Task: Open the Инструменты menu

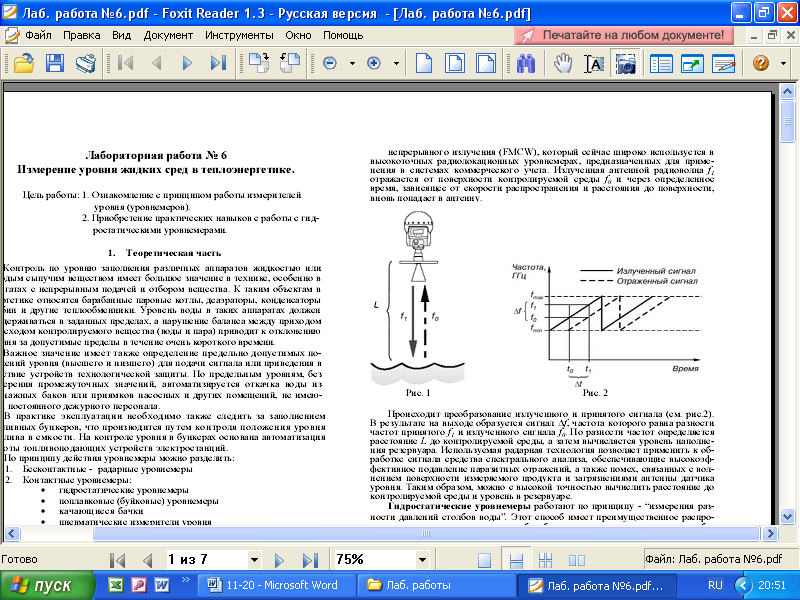Action: pyautogui.click(x=239, y=35)
